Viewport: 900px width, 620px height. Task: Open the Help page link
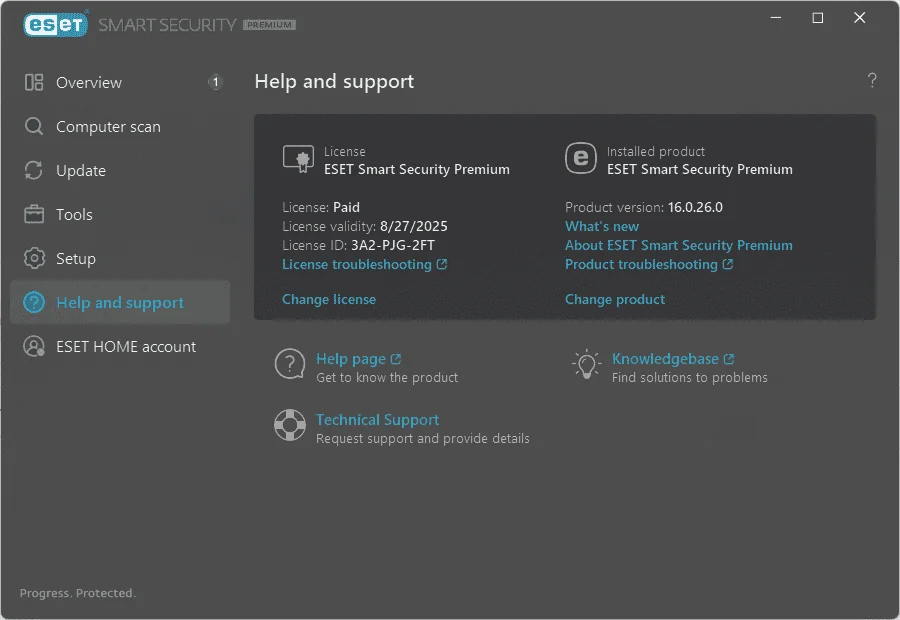[x=351, y=359]
